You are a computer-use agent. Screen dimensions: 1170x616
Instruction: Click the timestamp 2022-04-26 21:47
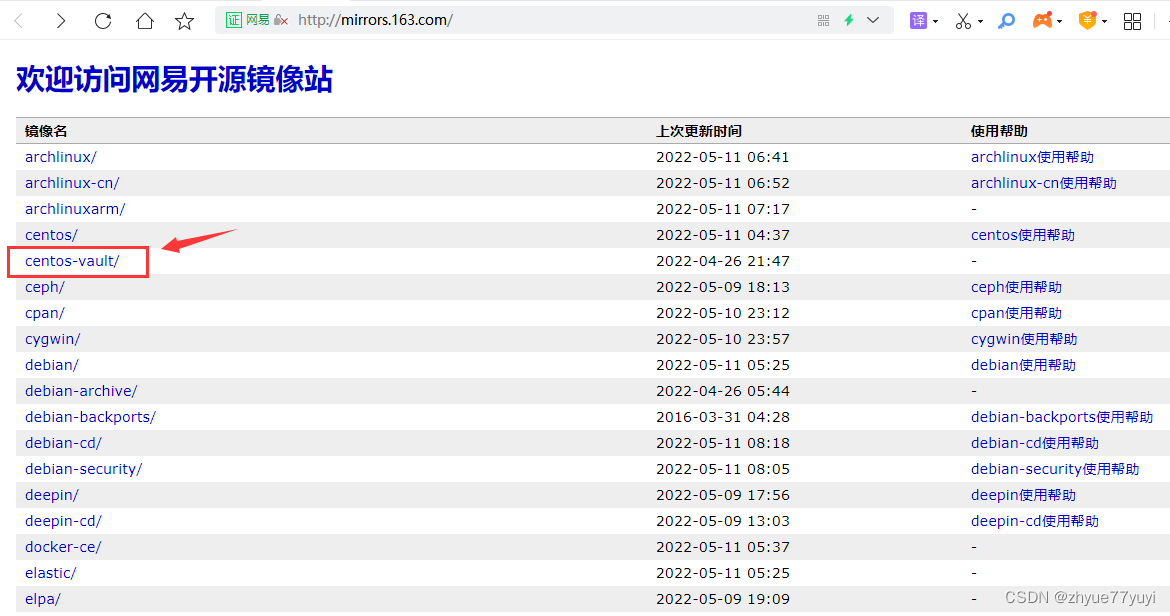click(x=722, y=261)
